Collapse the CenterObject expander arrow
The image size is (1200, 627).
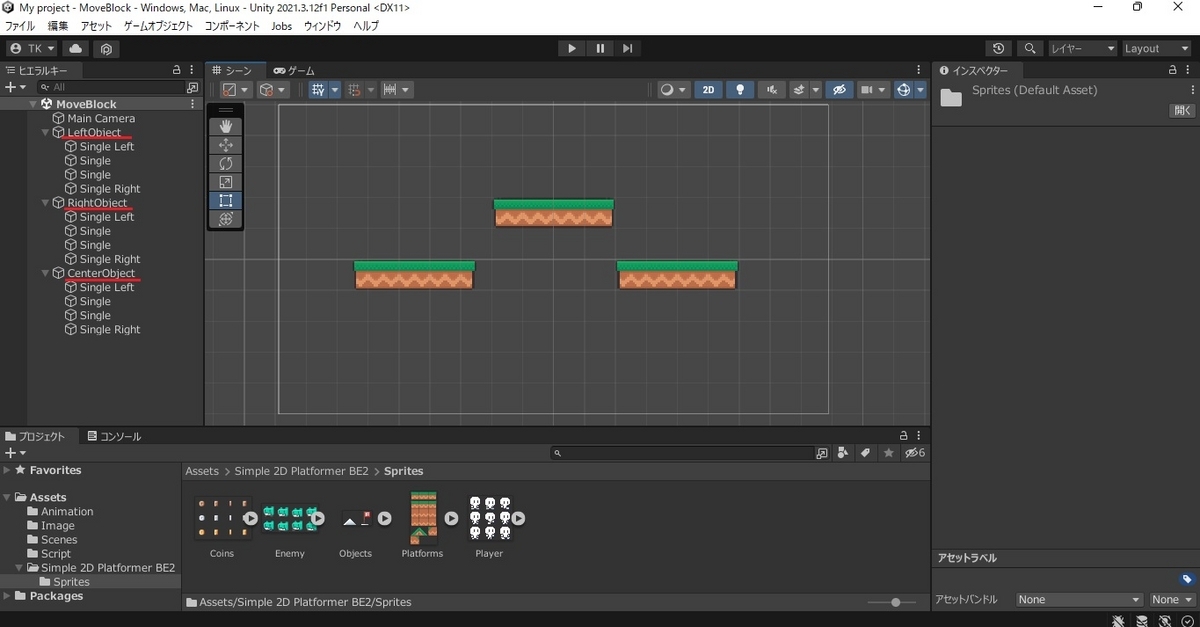(45, 273)
